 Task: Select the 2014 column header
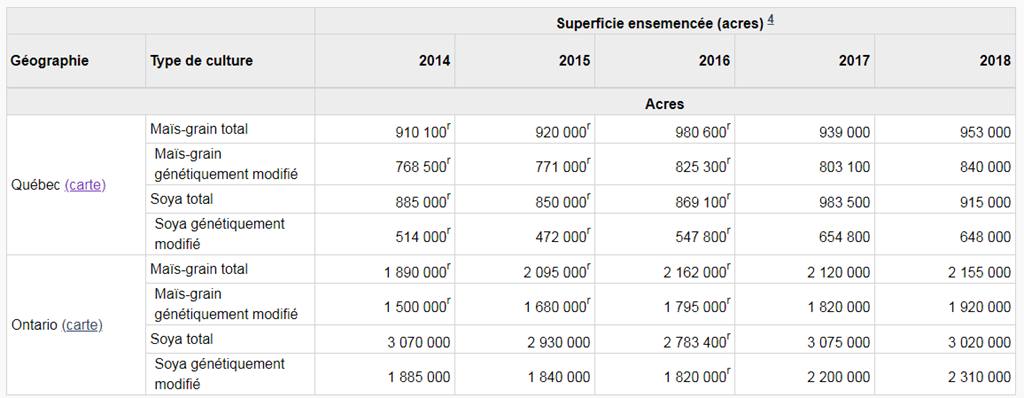[434, 61]
